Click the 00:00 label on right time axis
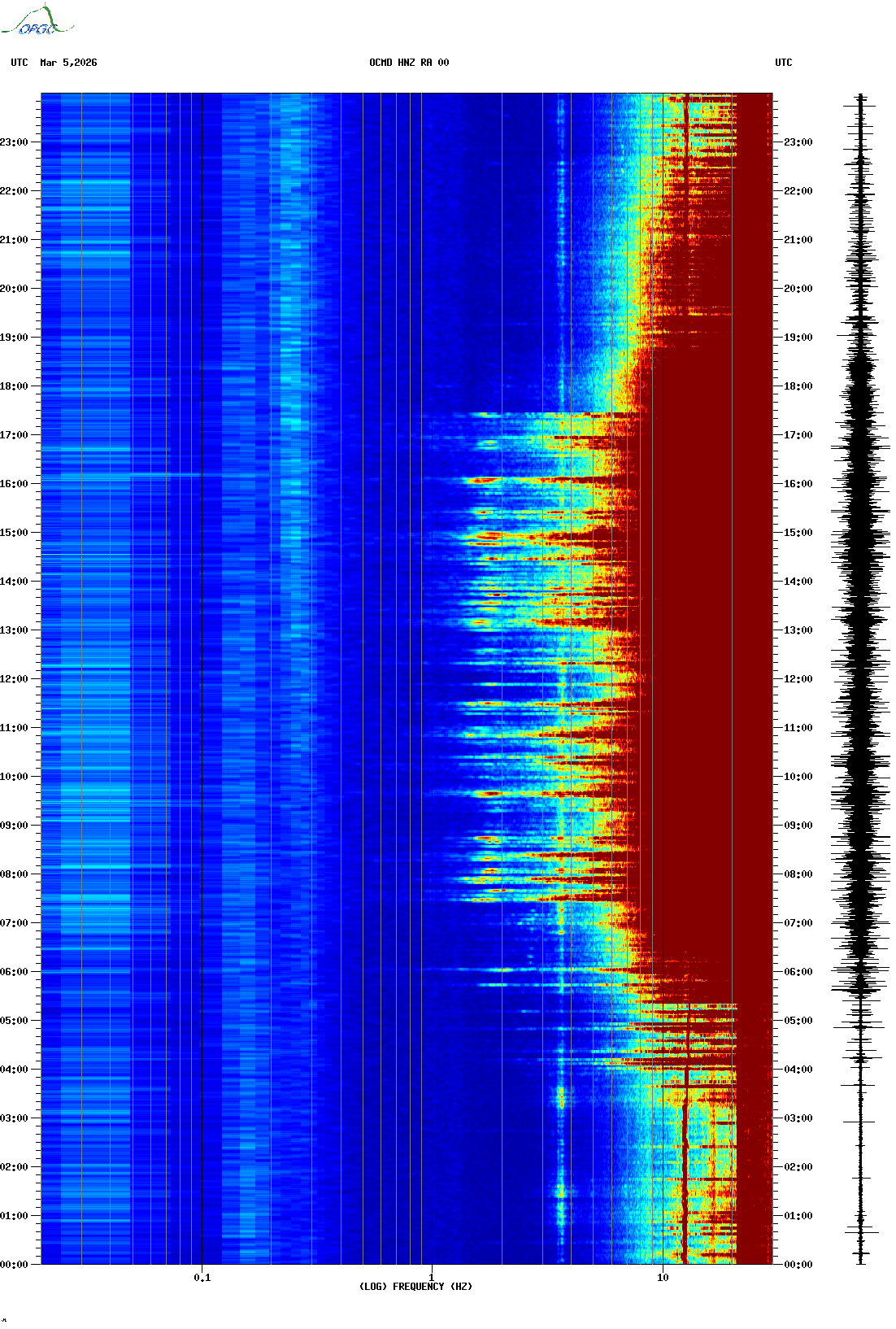The width and height of the screenshot is (896, 1329). coord(798,1265)
